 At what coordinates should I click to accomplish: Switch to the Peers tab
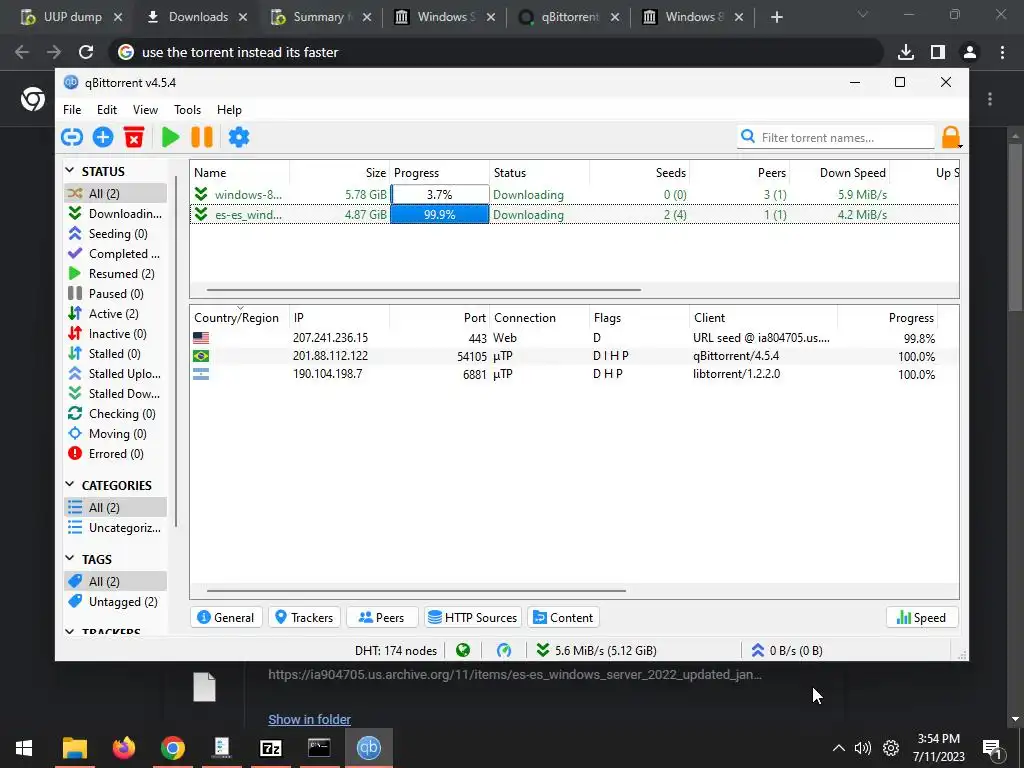pos(382,617)
